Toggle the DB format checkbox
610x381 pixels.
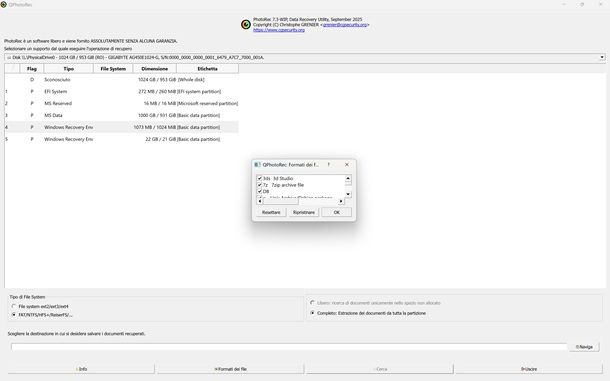click(x=259, y=191)
